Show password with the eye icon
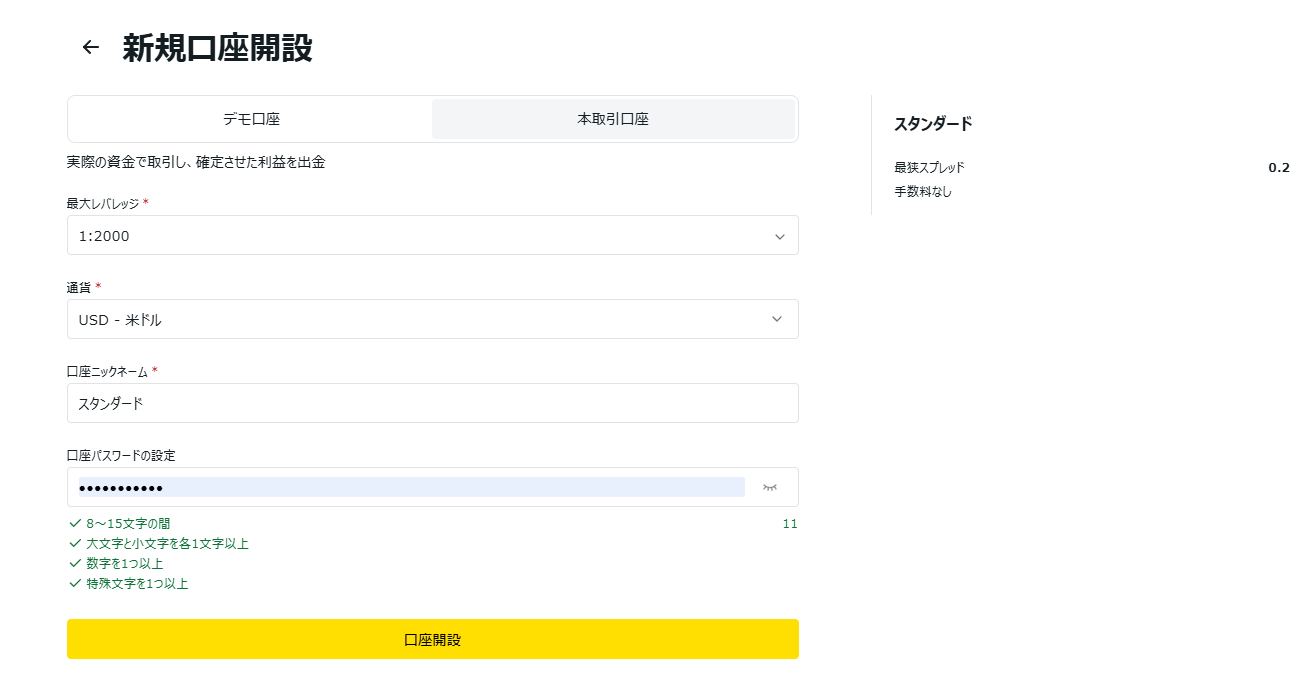The image size is (1303, 678). [769, 487]
